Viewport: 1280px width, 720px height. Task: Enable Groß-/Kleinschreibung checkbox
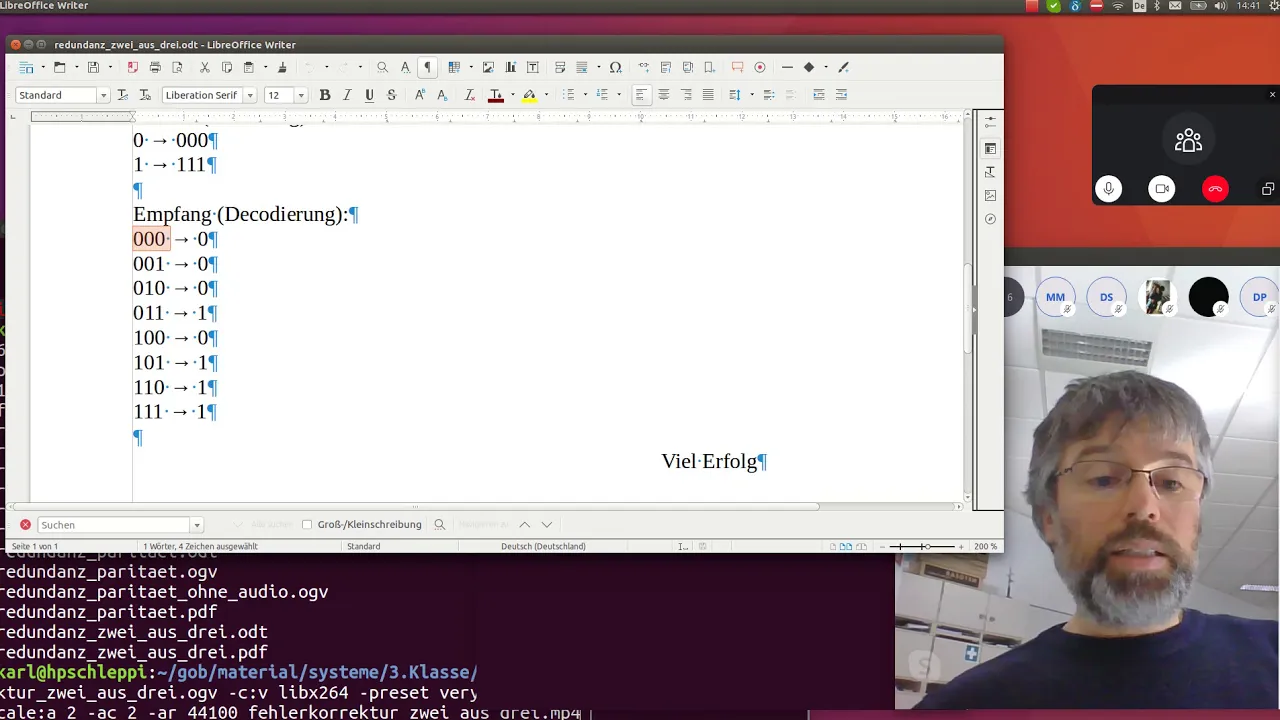[x=307, y=525]
